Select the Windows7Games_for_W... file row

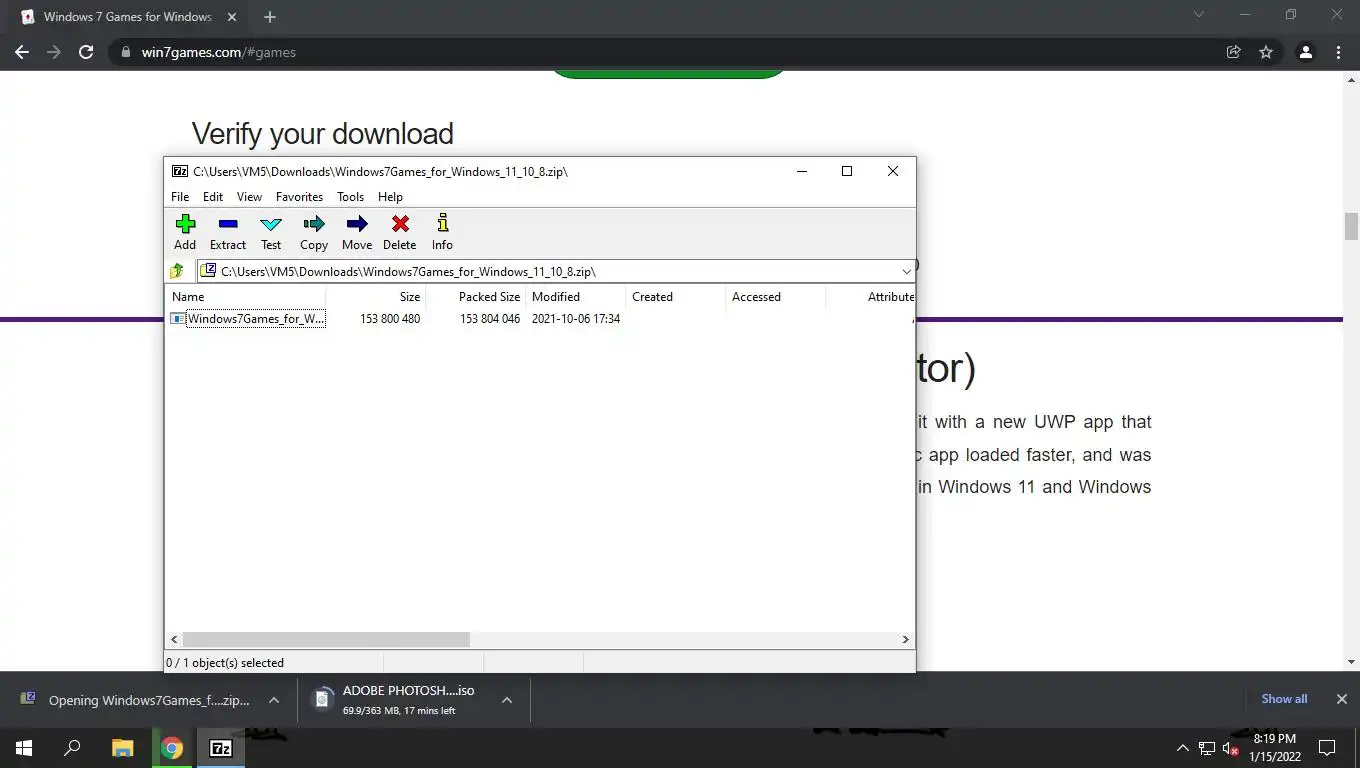[x=540, y=319]
